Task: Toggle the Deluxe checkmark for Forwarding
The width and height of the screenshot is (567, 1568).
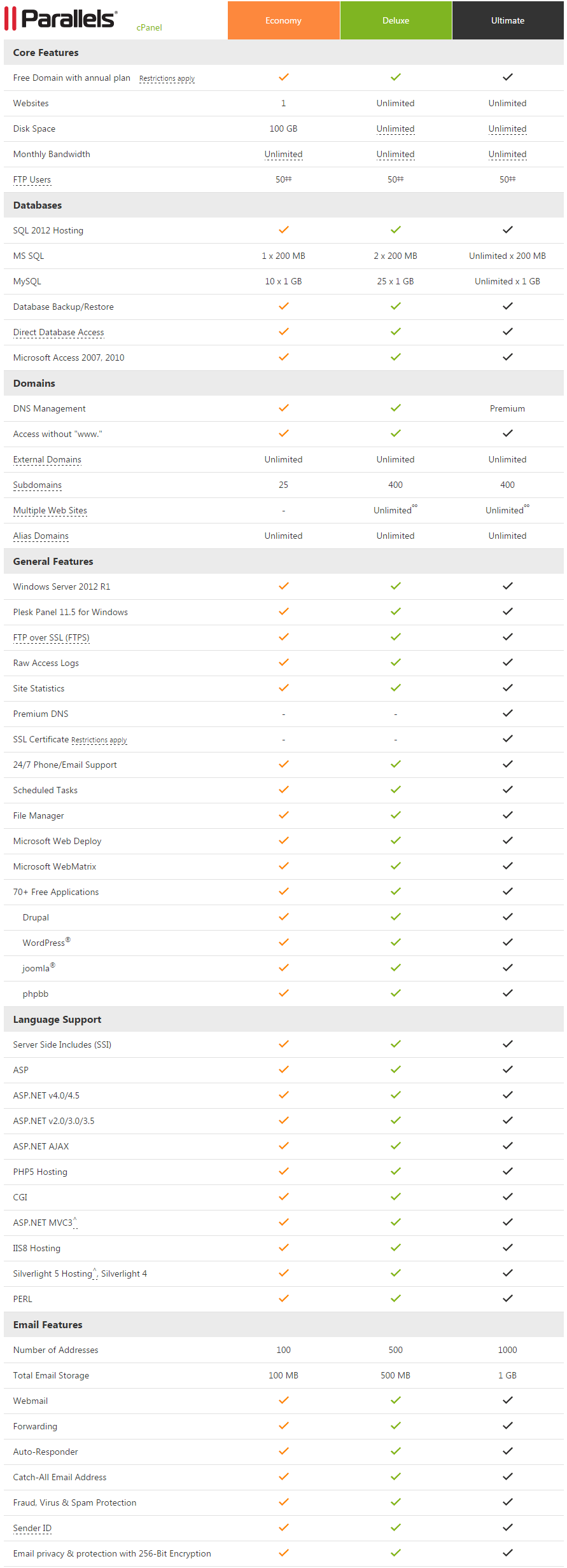Action: 395,1425
